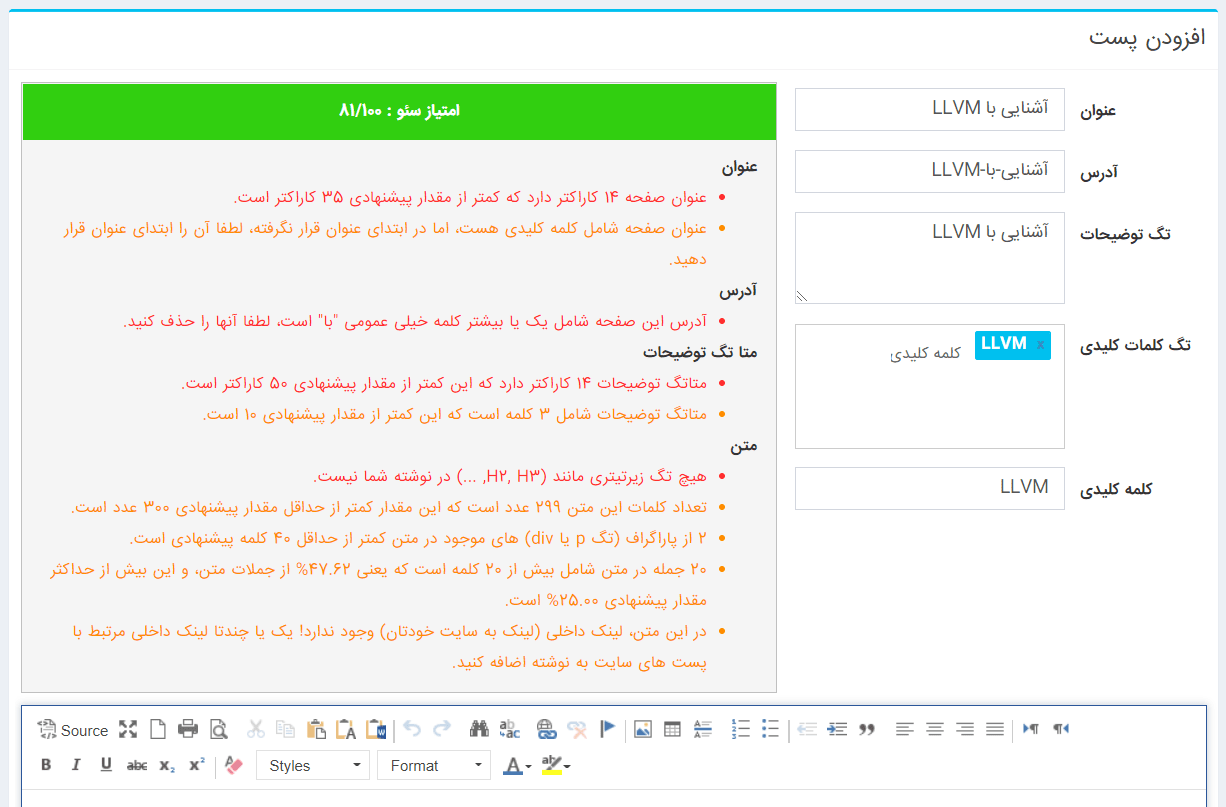Click the عنوان title input field
Screen dimensions: 1226x807
click(x=930, y=109)
